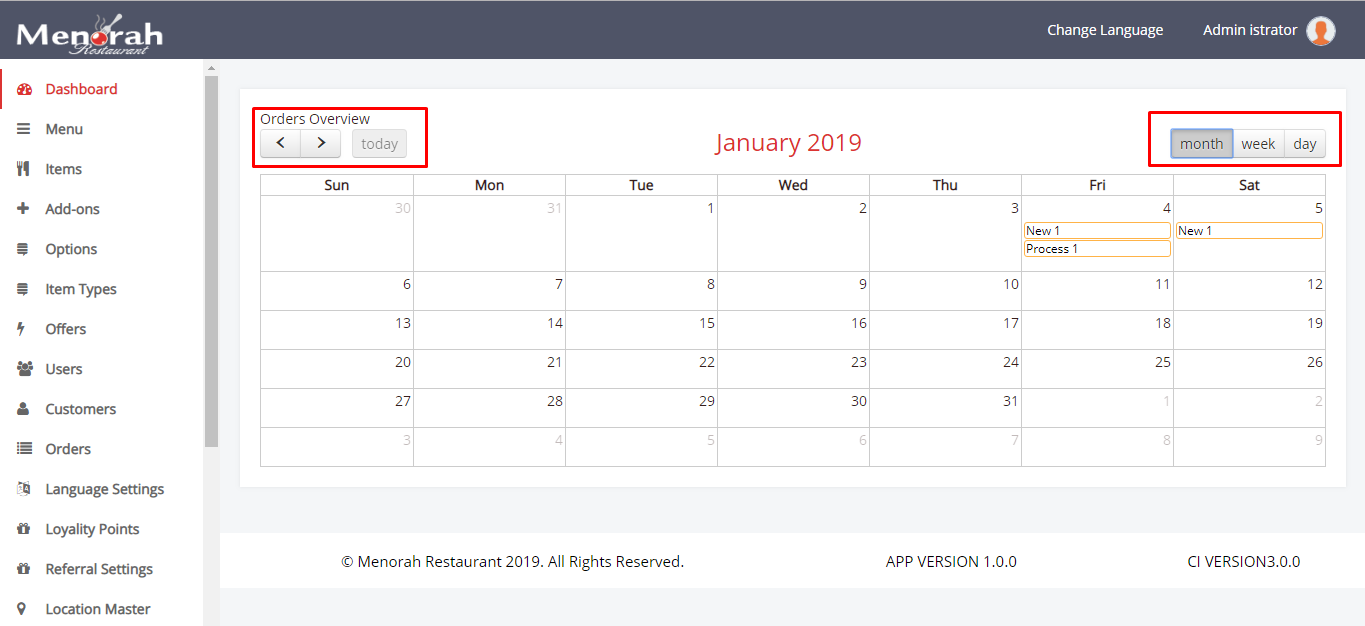Switch calendar to week view
1365x626 pixels.
pyautogui.click(x=1258, y=144)
